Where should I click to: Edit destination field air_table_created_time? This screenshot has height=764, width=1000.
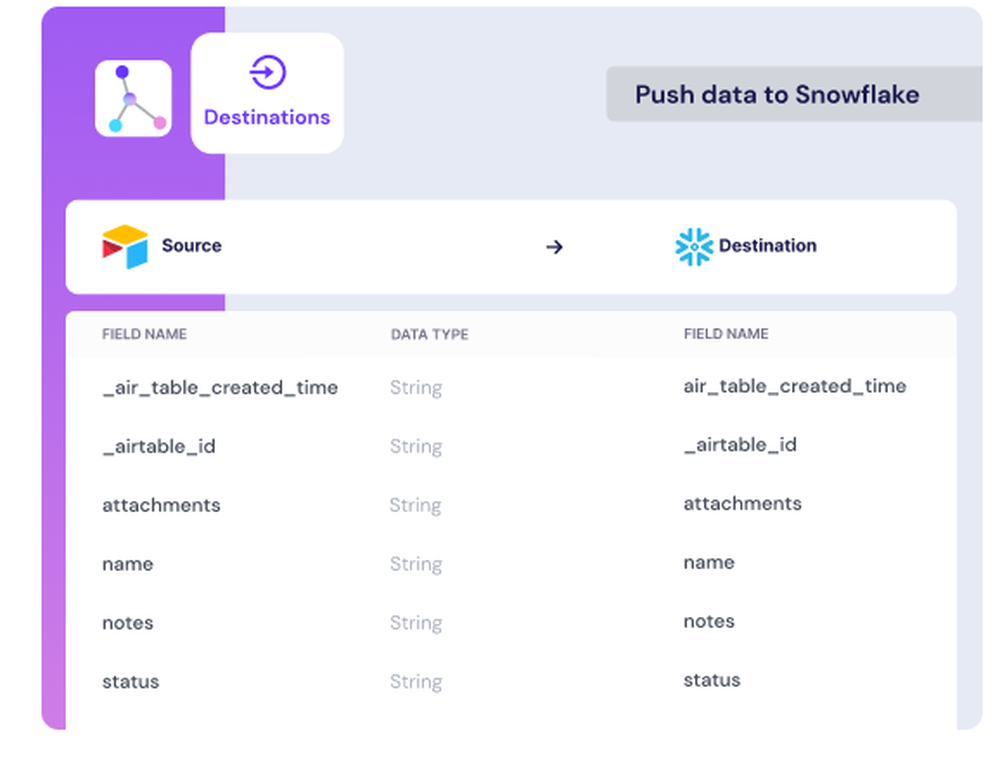[x=795, y=386]
